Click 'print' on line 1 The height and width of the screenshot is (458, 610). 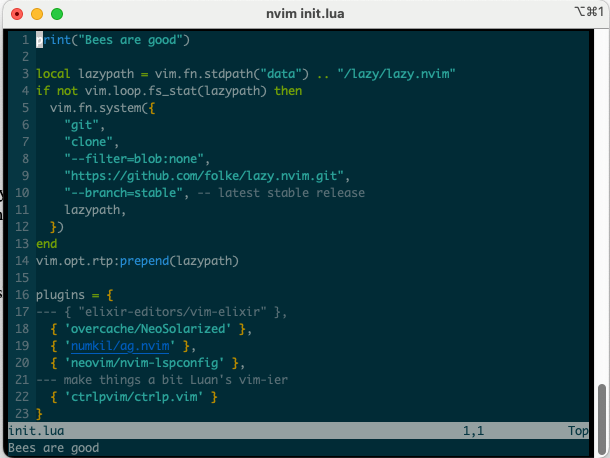pyautogui.click(x=53, y=40)
